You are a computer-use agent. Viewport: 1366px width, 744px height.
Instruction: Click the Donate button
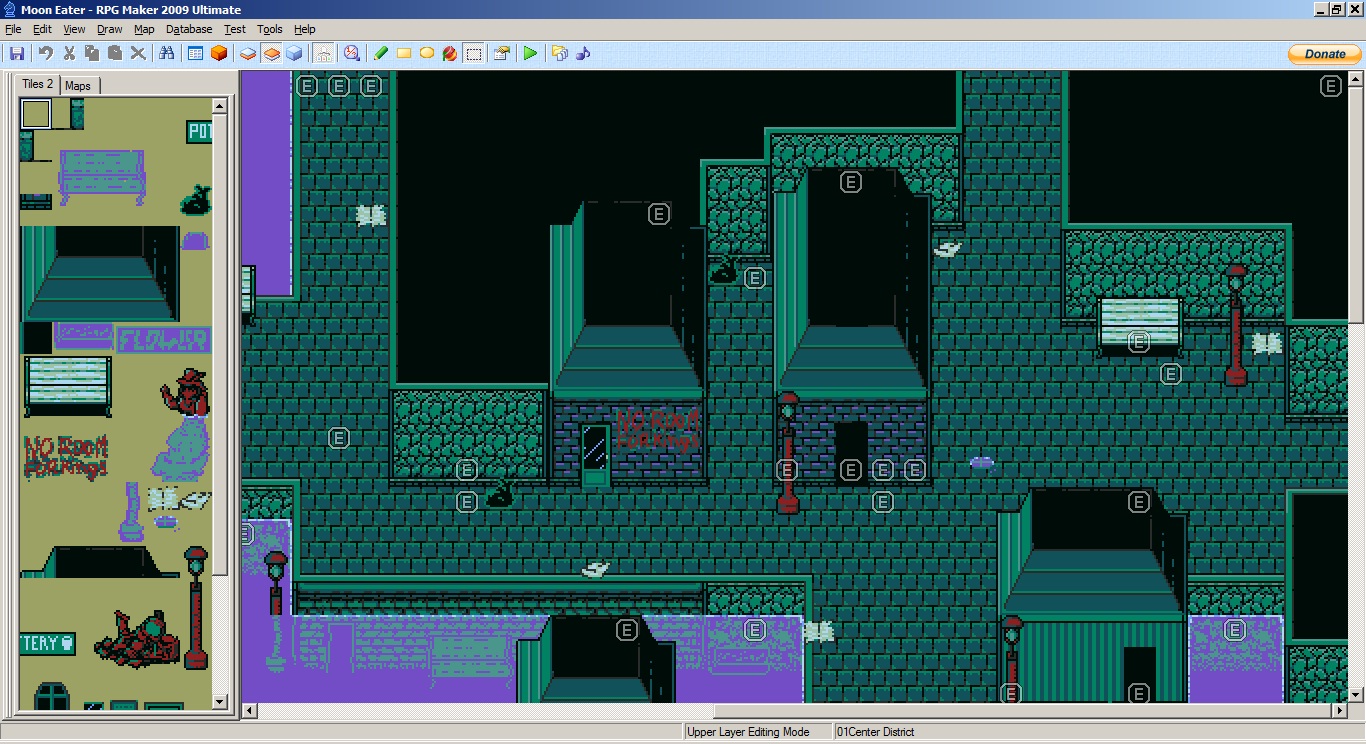pos(1324,54)
